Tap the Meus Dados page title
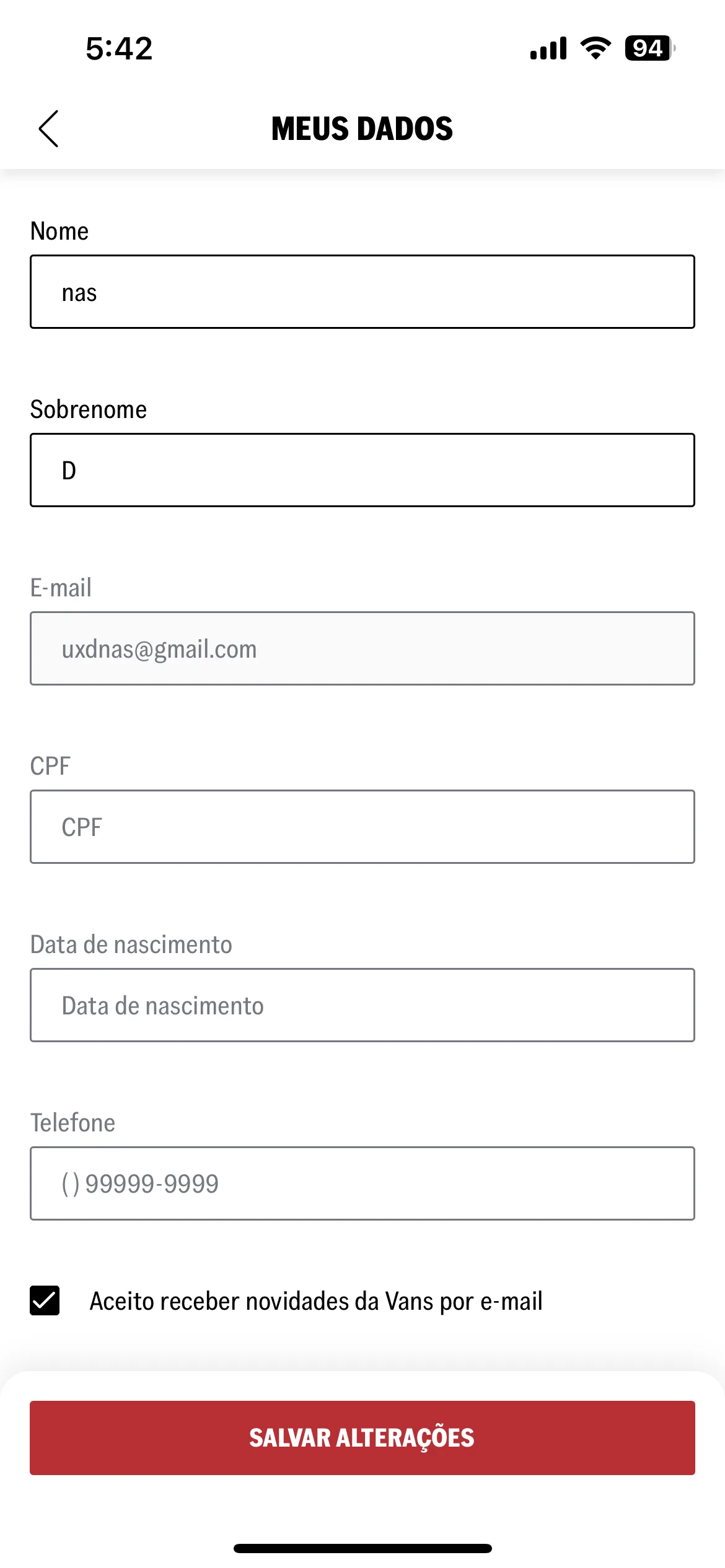This screenshot has width=725, height=1568. tap(362, 129)
